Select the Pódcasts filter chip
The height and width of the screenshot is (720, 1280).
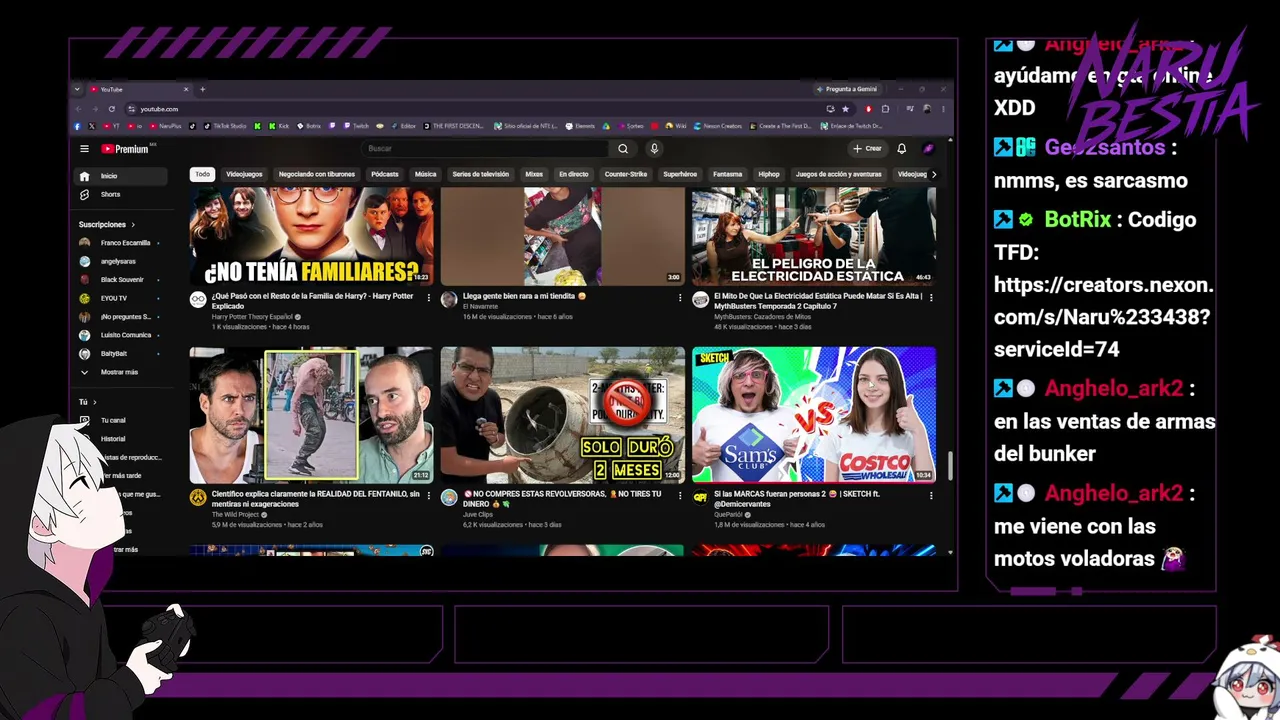(x=385, y=174)
